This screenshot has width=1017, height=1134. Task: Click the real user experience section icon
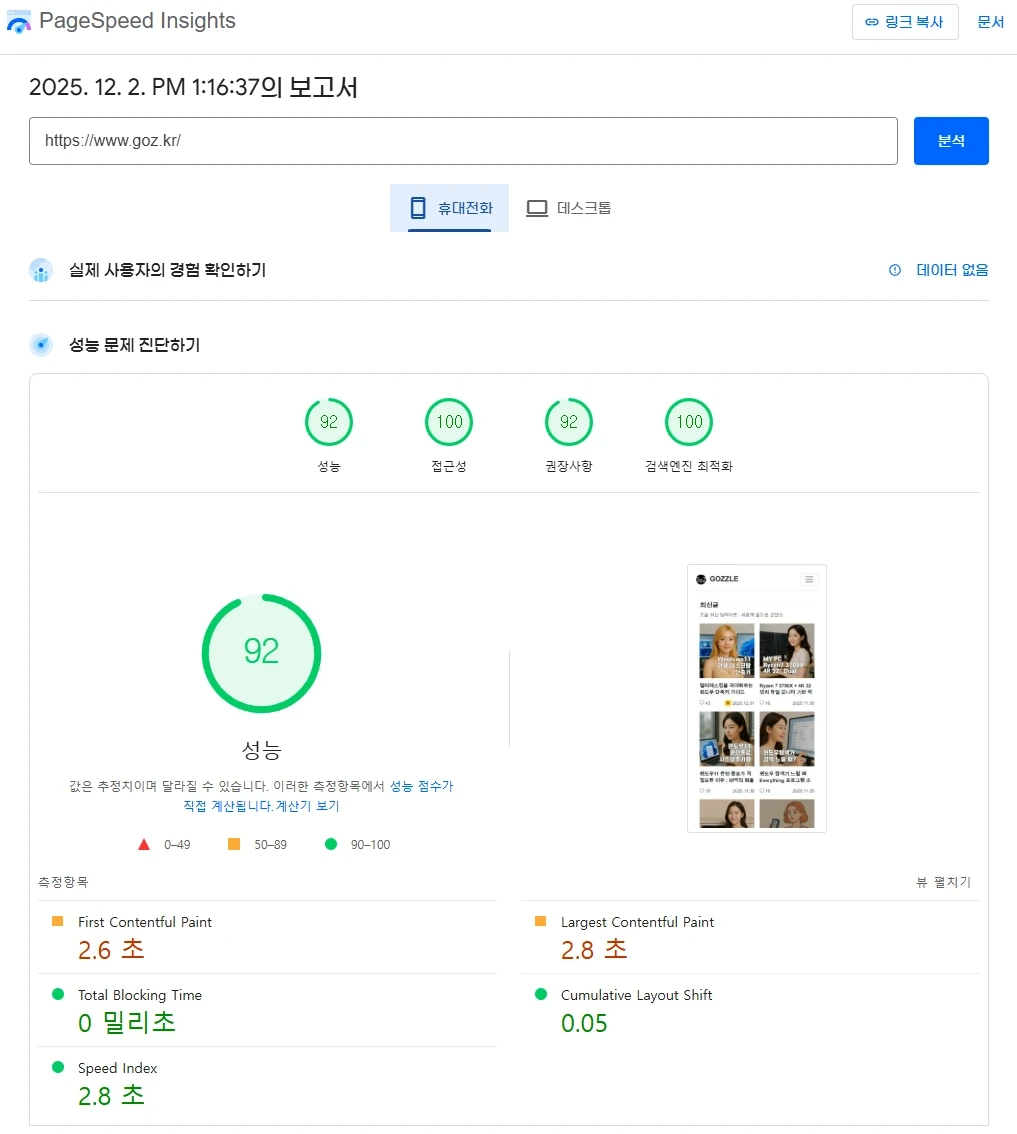click(x=41, y=270)
